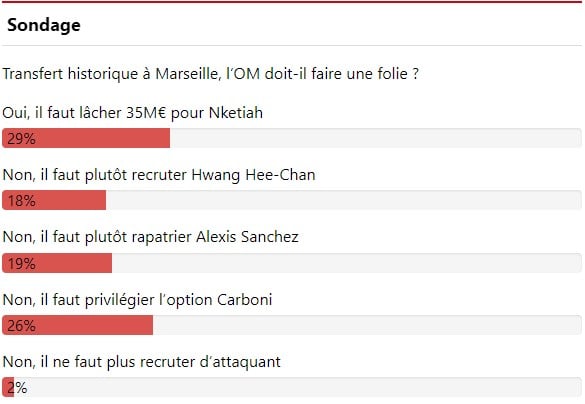
Task: Click the grey unfilled part of Carboni bar
Action: pyautogui.click(x=367, y=325)
